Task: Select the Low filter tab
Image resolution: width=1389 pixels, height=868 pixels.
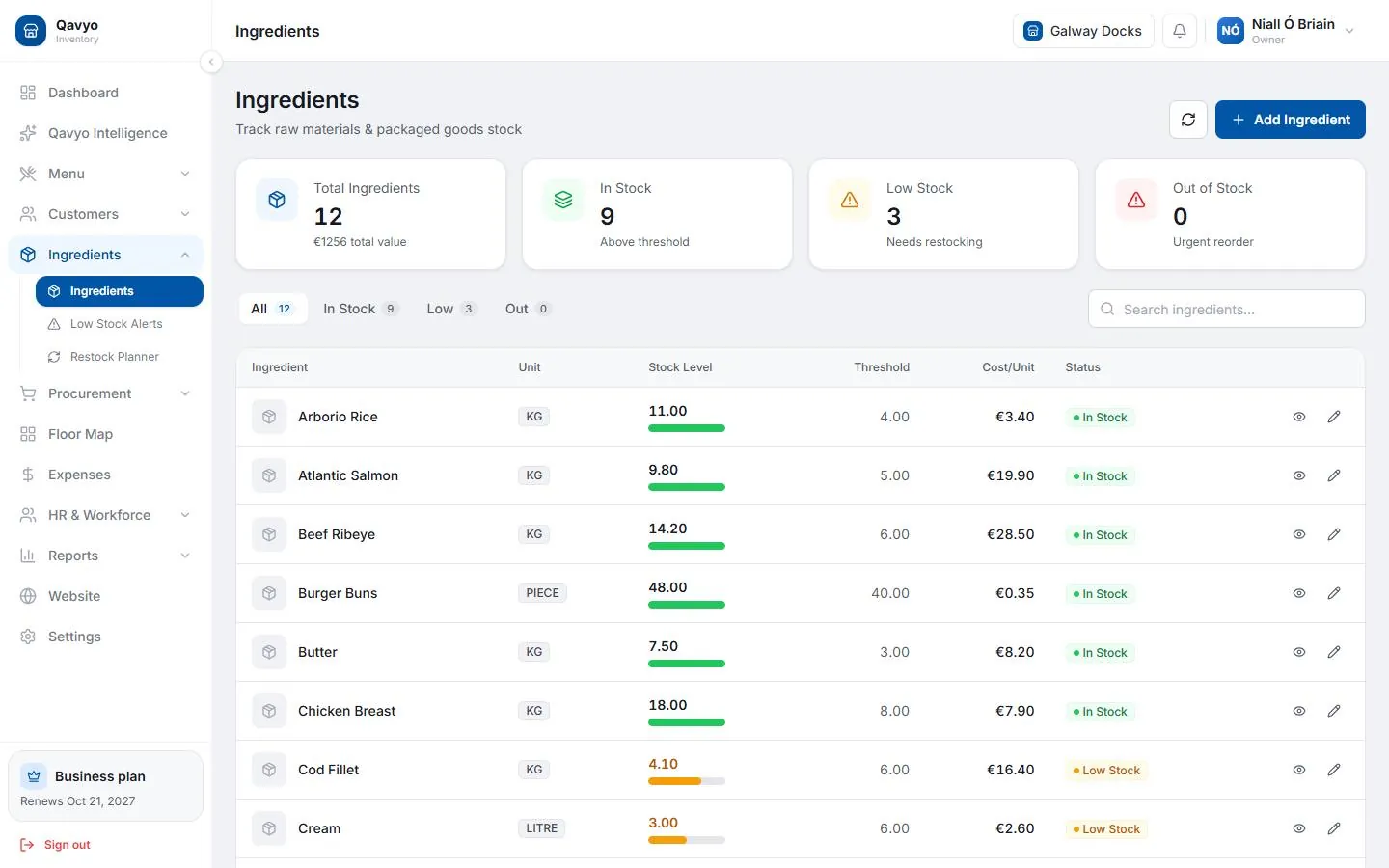Action: tap(450, 309)
